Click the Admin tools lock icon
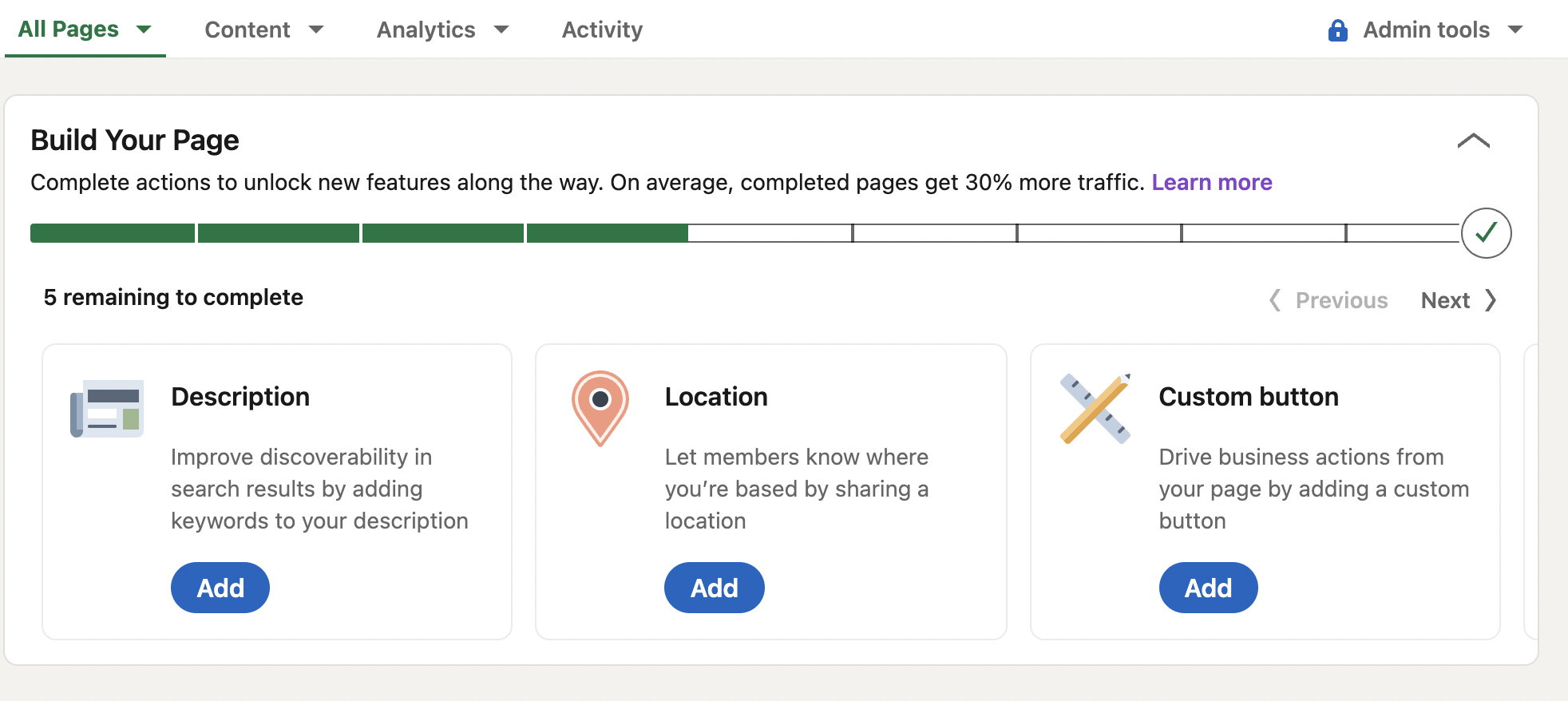Viewport: 1568px width, 701px height. [1338, 30]
